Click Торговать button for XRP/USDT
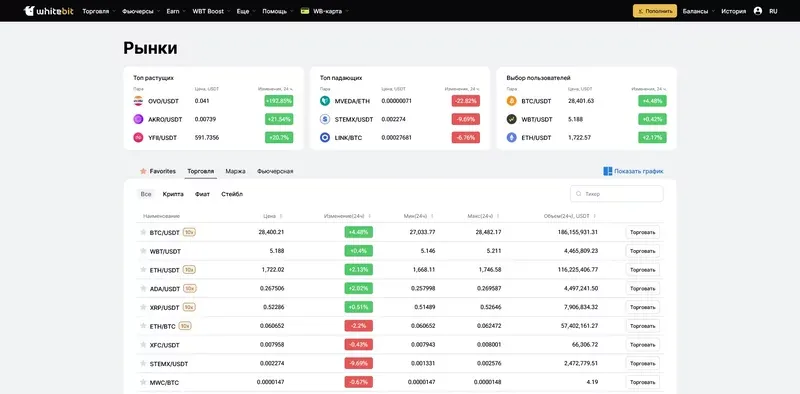This screenshot has height=394, width=800. 642,307
